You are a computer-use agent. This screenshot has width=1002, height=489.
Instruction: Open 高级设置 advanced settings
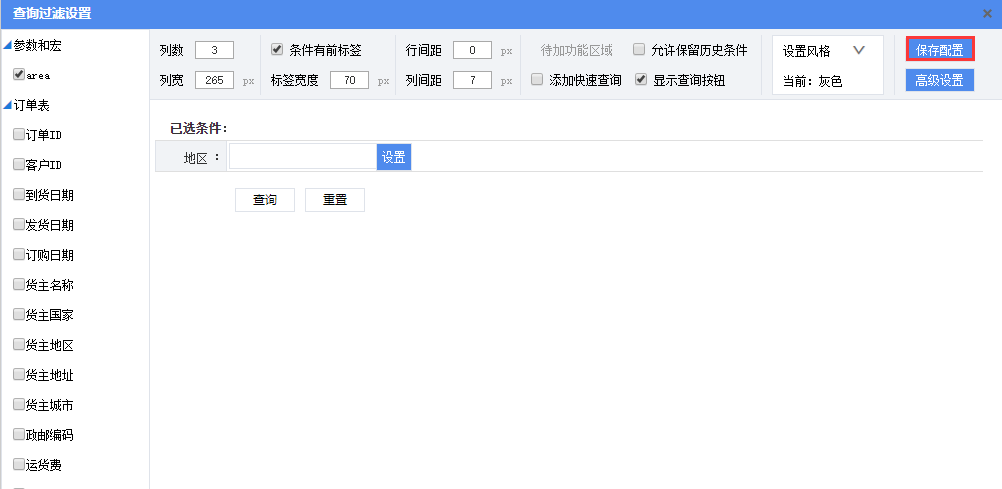[940, 80]
